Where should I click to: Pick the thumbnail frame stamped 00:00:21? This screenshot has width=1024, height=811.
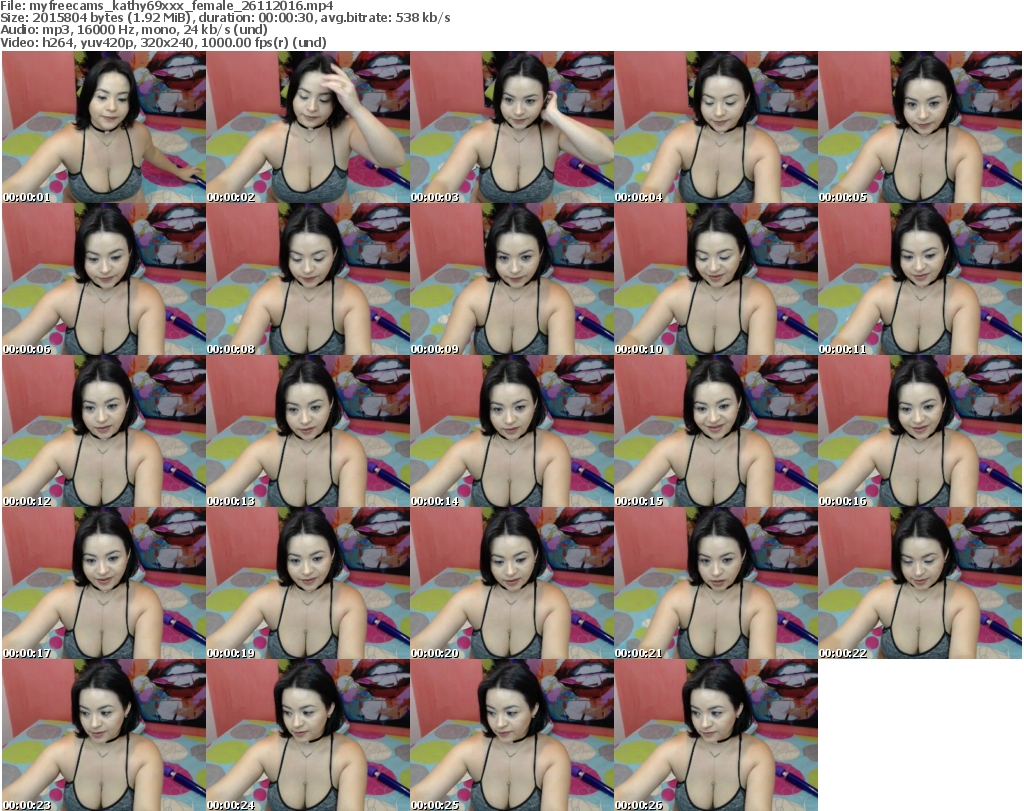(x=716, y=583)
